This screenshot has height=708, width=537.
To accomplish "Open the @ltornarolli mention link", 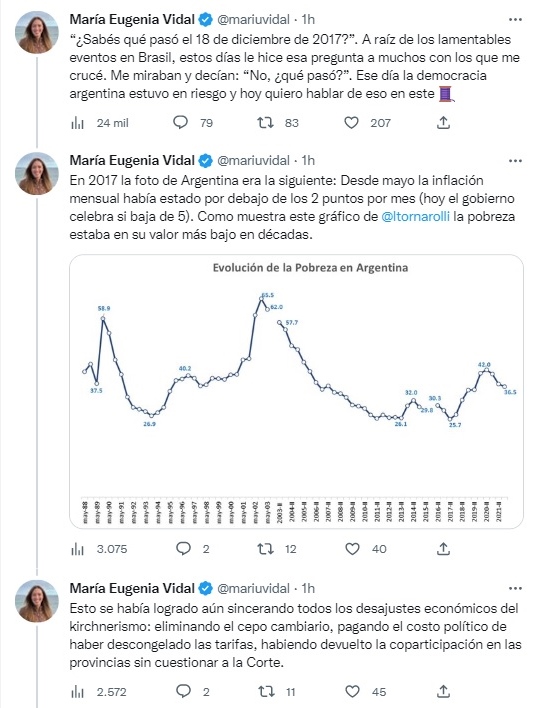I will tap(416, 217).
